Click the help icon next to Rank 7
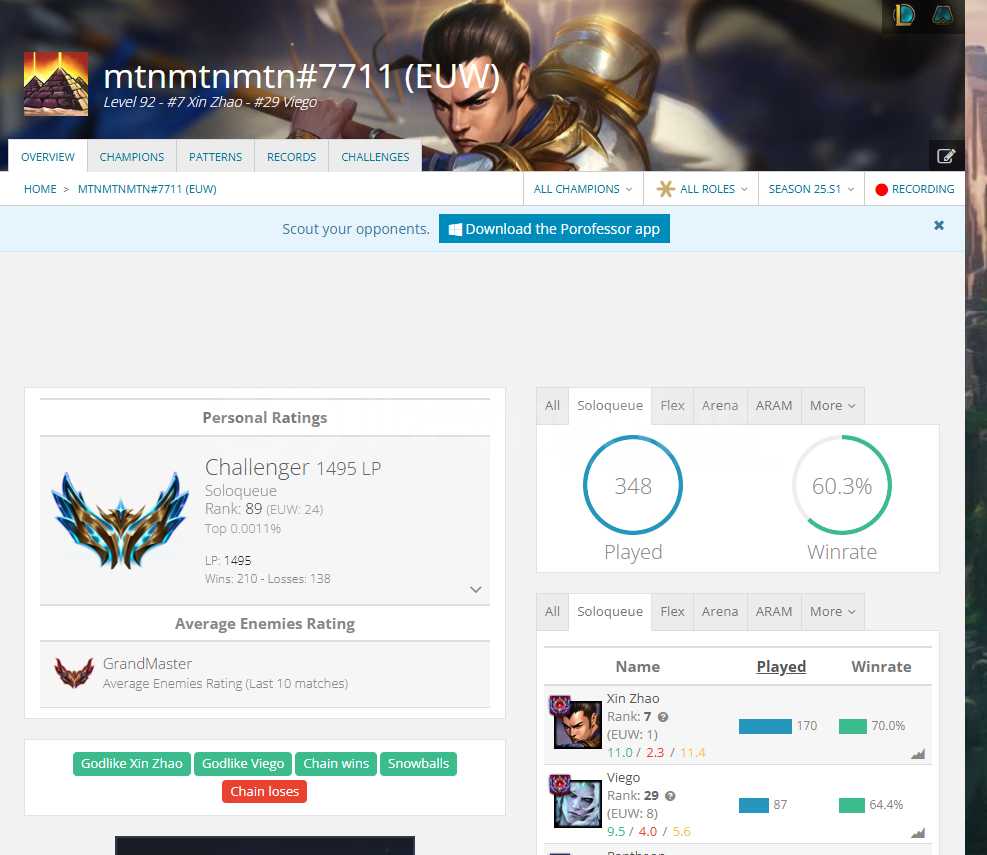This screenshot has height=855, width=987. tap(663, 716)
